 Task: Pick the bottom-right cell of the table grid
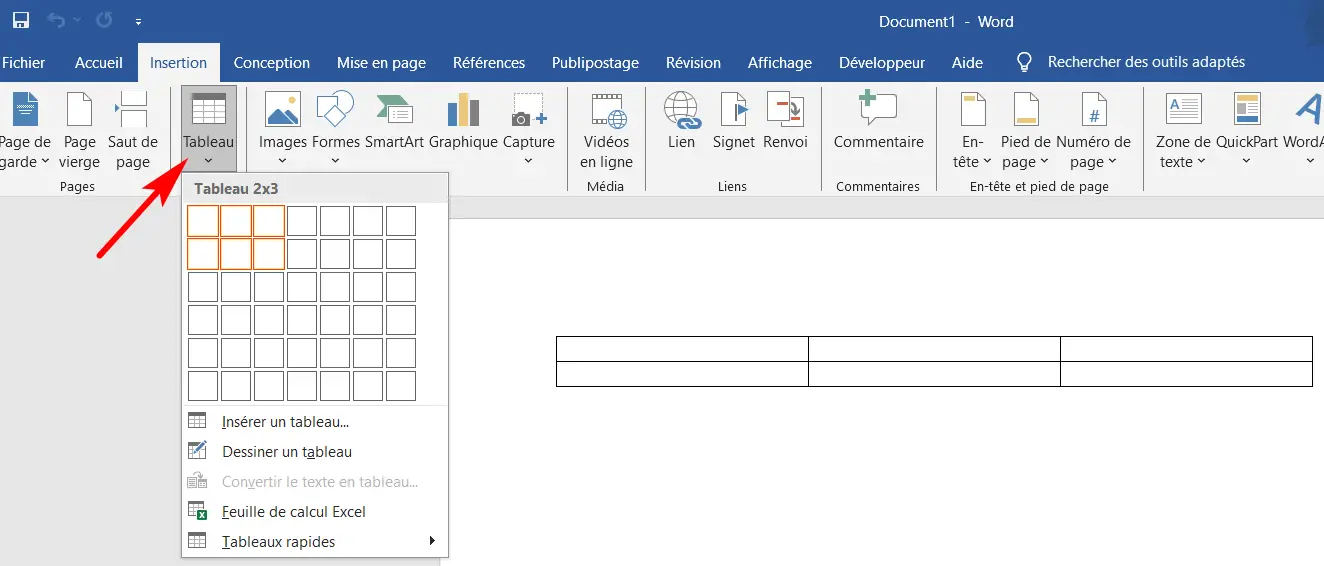tap(401, 386)
